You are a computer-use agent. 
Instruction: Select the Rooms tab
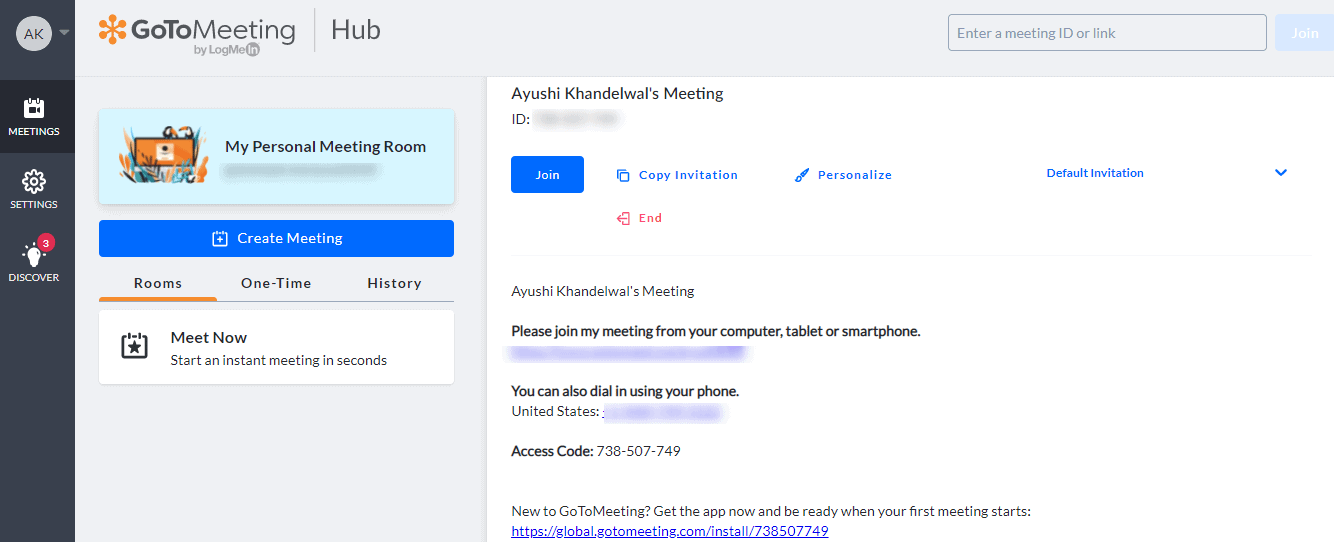[158, 283]
